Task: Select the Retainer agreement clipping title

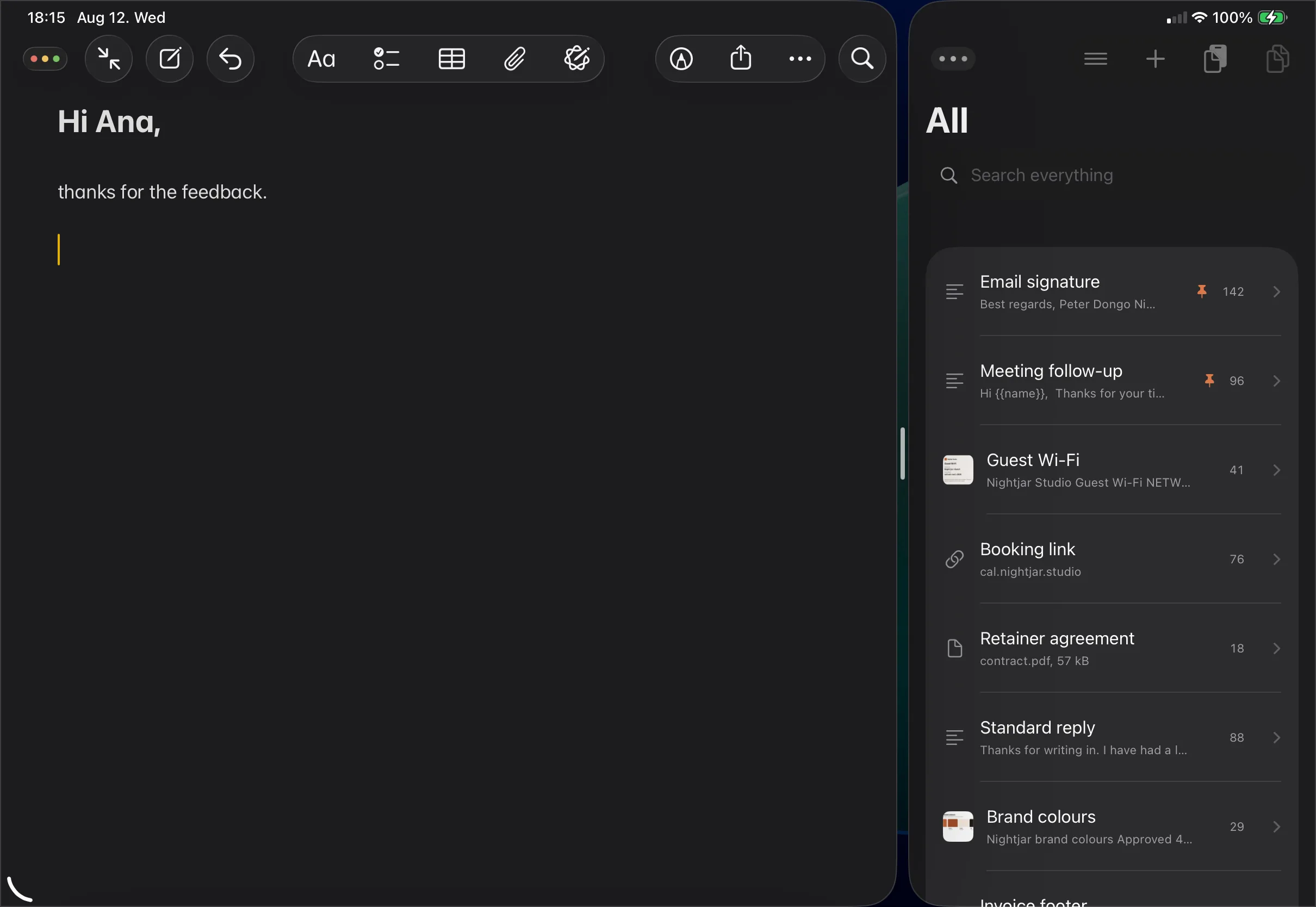Action: point(1057,638)
